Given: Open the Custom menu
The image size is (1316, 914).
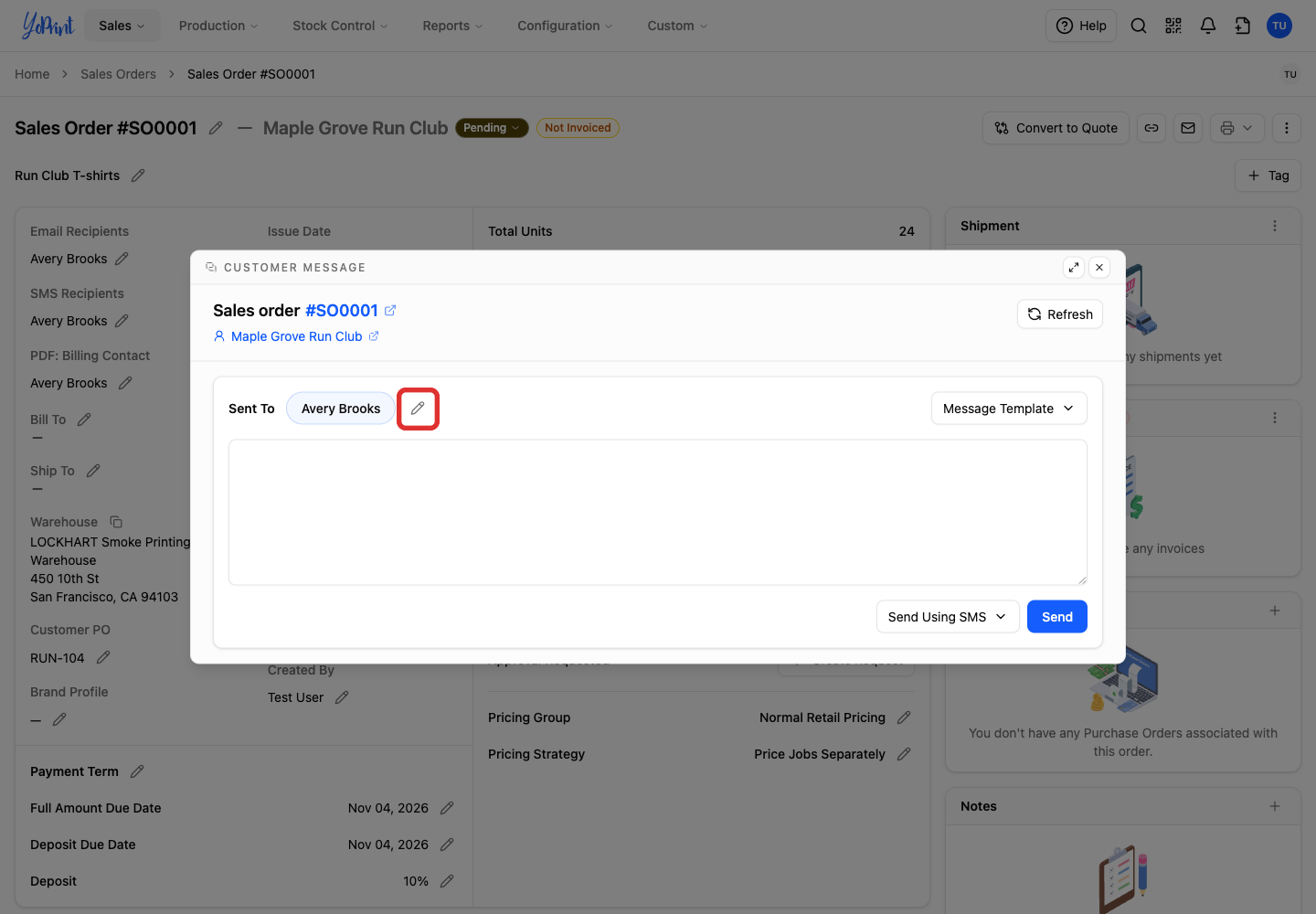Looking at the screenshot, I should click(x=677, y=26).
